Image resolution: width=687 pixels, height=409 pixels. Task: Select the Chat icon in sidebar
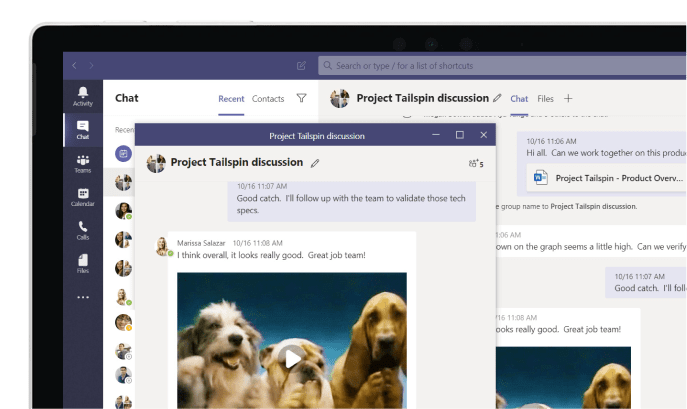pyautogui.click(x=83, y=130)
